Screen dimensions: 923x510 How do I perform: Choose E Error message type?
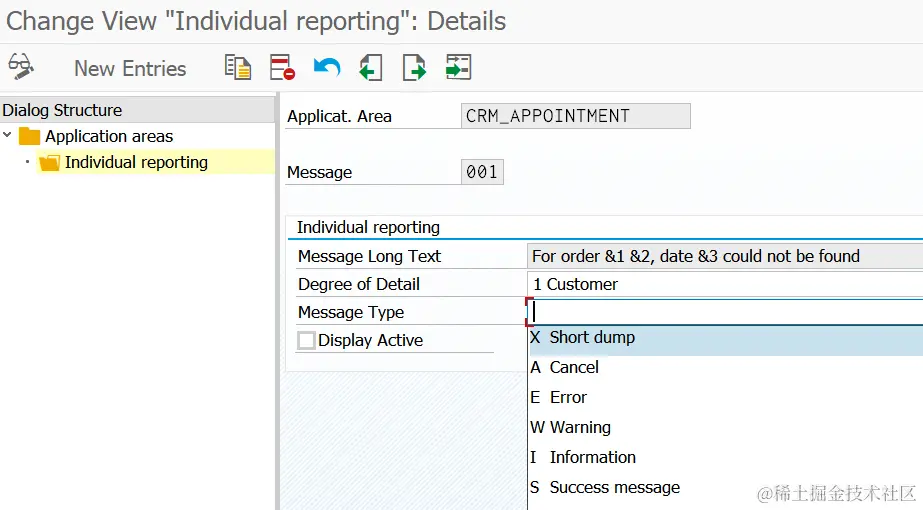click(x=726, y=398)
